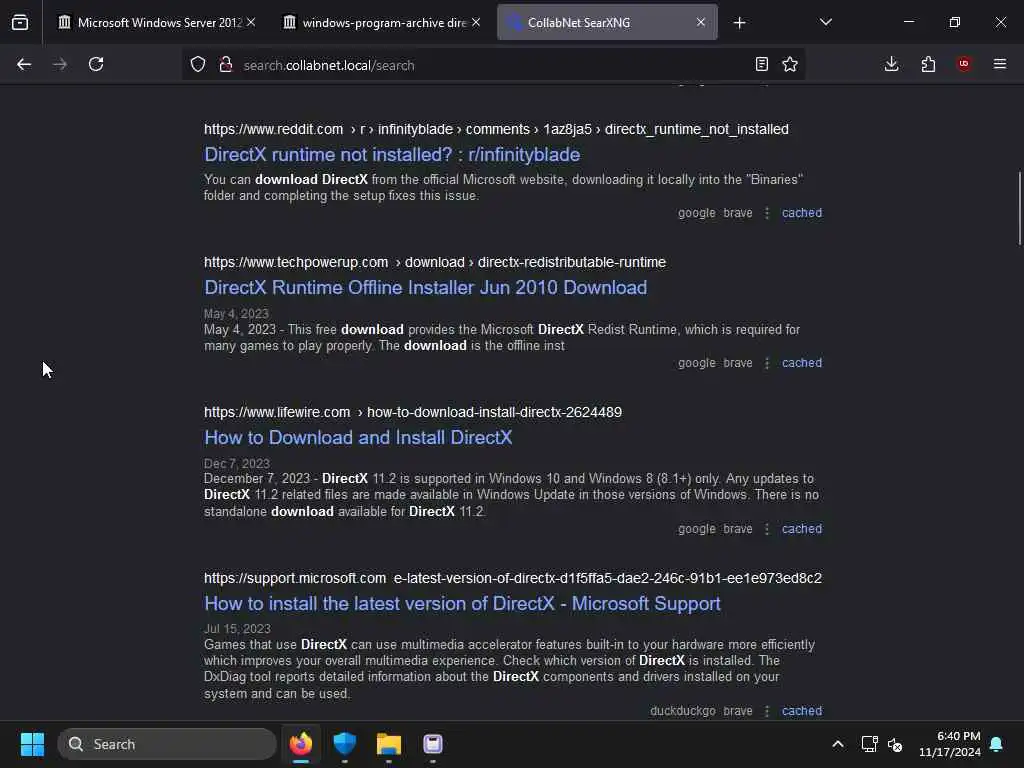The image size is (1024, 768).
Task: Switch to Microsoft Windows Server 2012 tab
Action: [x=157, y=22]
